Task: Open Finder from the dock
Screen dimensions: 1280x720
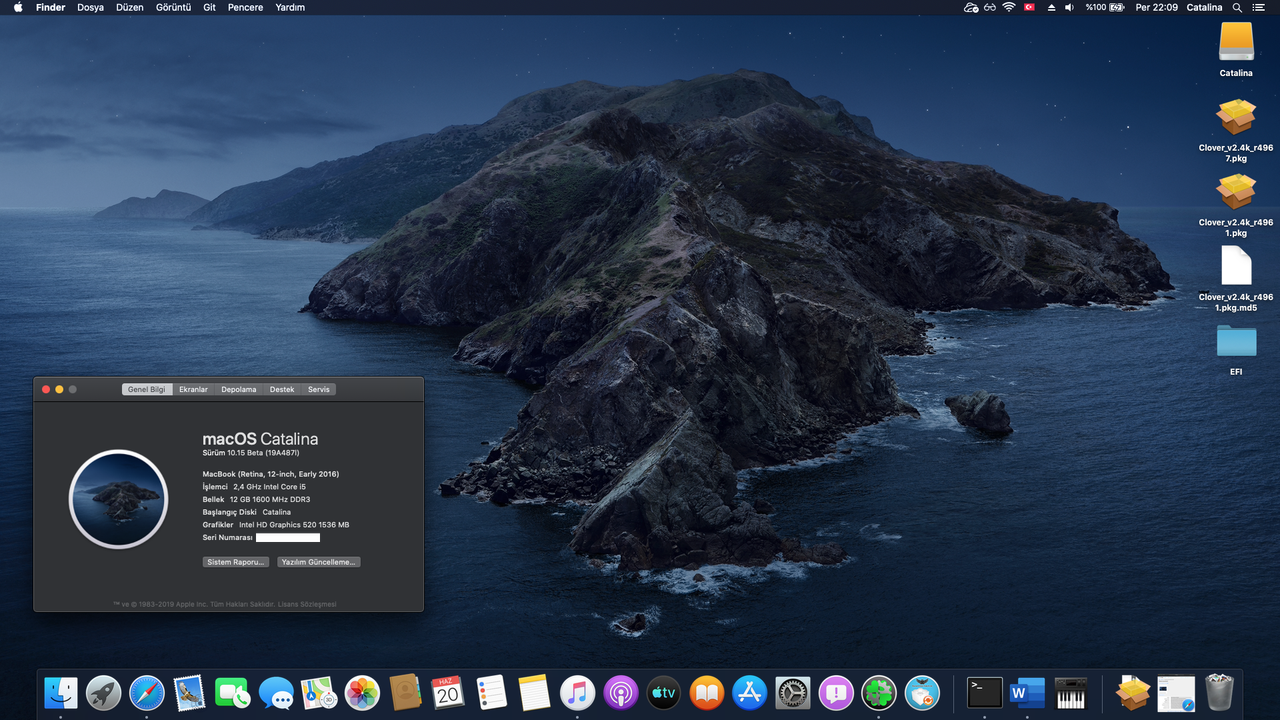Action: click(x=61, y=692)
